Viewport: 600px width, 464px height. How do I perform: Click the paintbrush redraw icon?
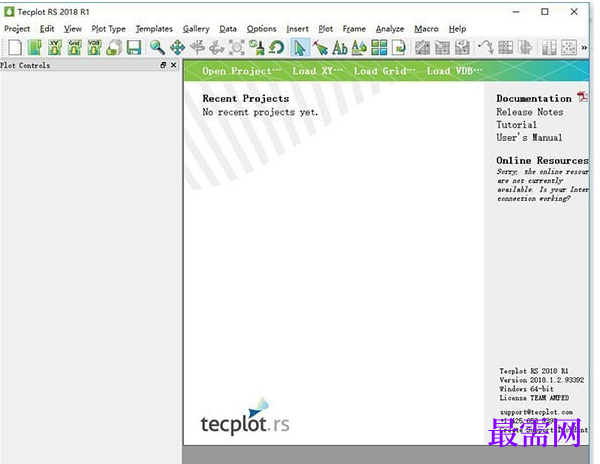tap(257, 48)
